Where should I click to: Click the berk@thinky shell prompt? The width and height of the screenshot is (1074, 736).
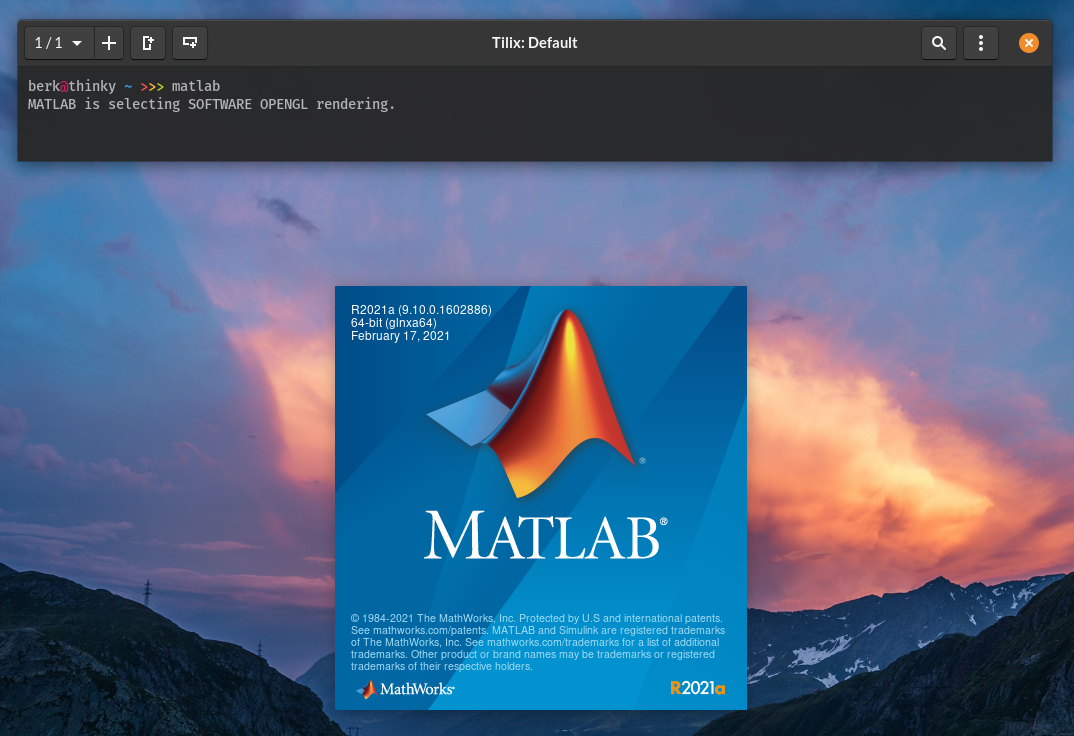[x=73, y=86]
